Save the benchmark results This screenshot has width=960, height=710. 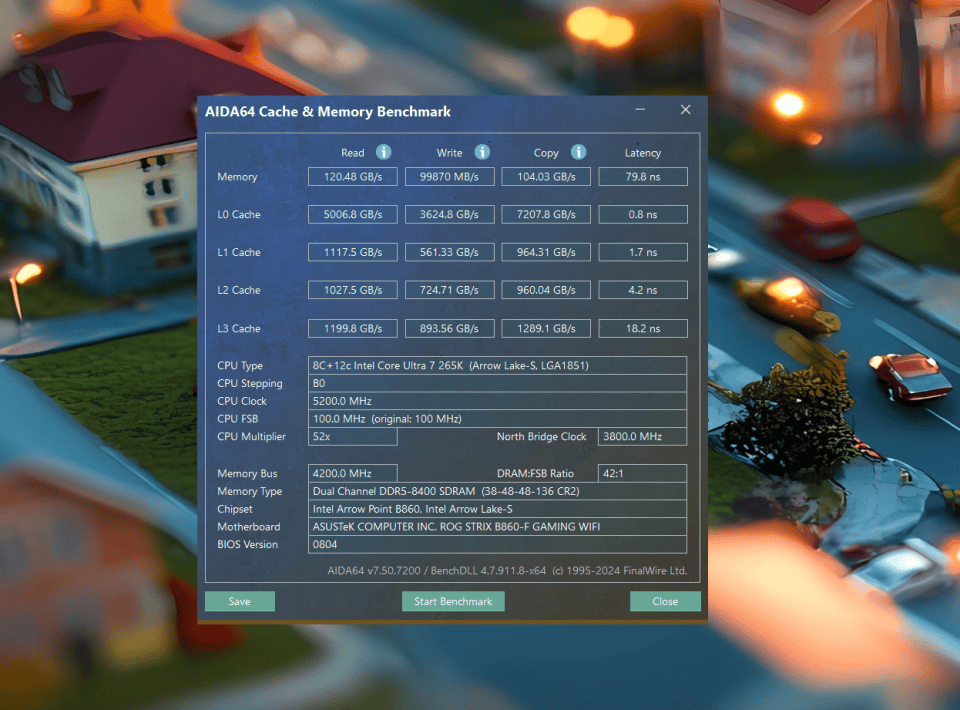click(239, 601)
